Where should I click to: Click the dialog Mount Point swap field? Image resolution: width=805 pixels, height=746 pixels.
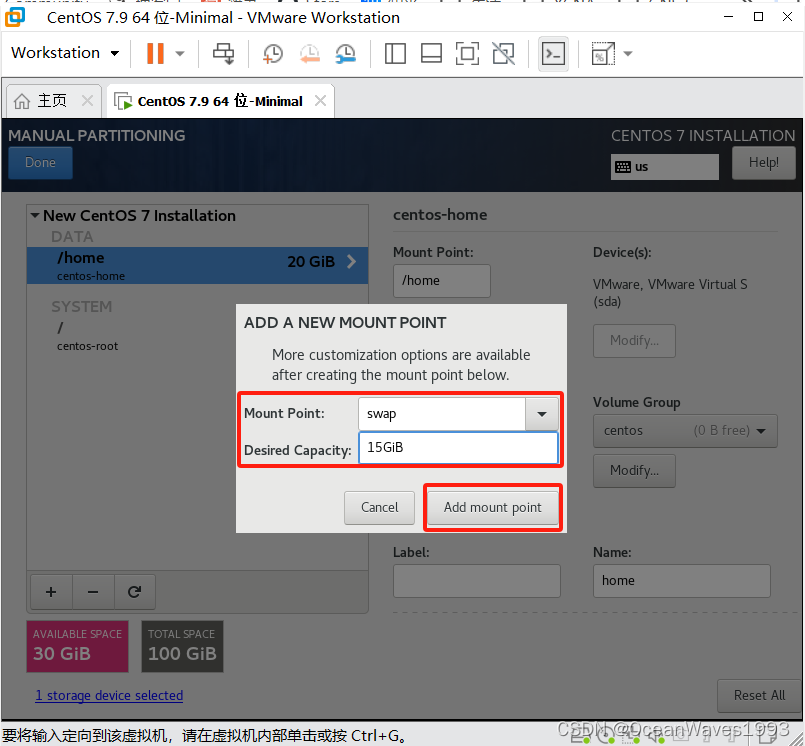coord(442,414)
